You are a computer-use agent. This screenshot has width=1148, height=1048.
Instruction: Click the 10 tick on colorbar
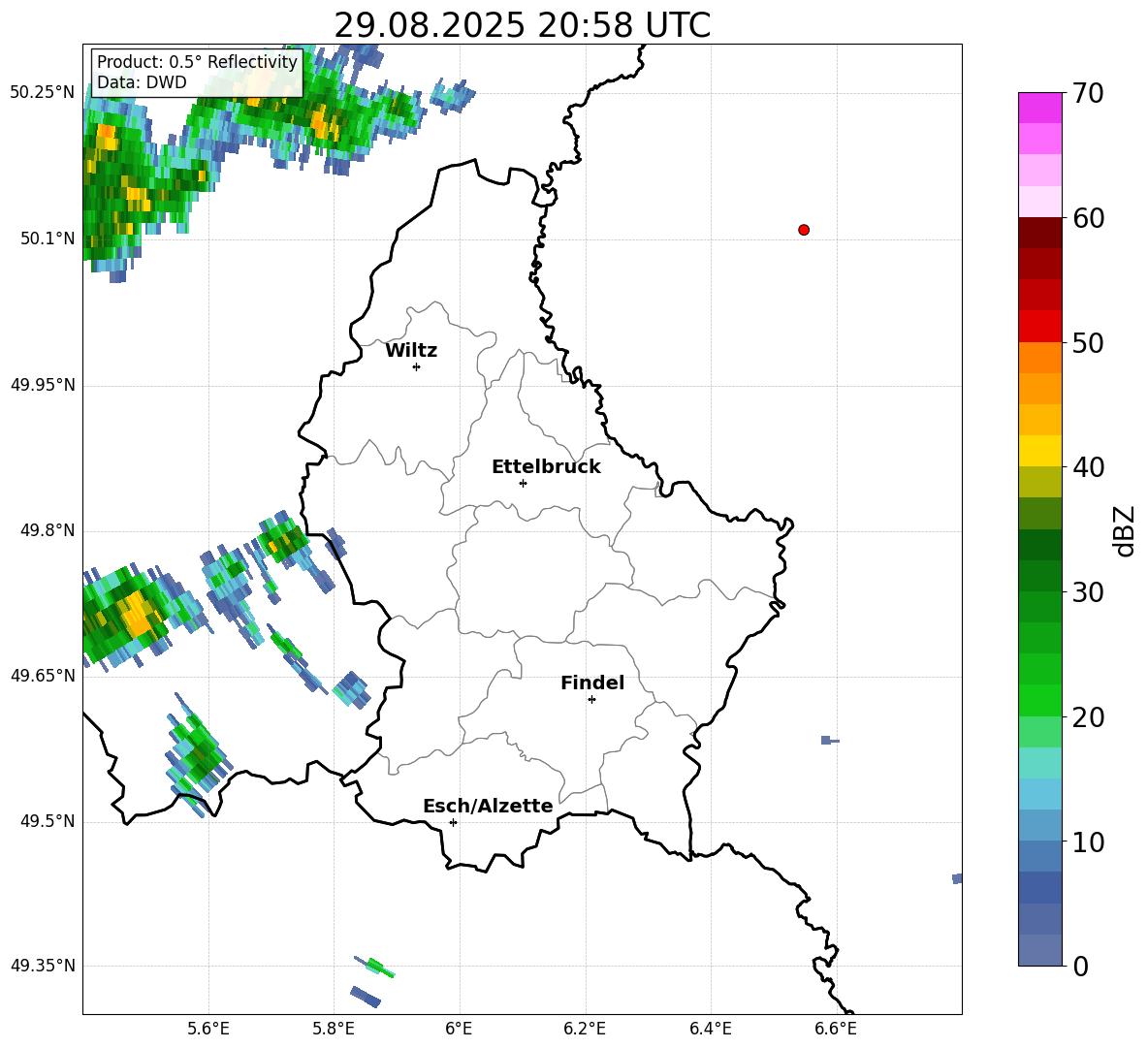click(1087, 842)
